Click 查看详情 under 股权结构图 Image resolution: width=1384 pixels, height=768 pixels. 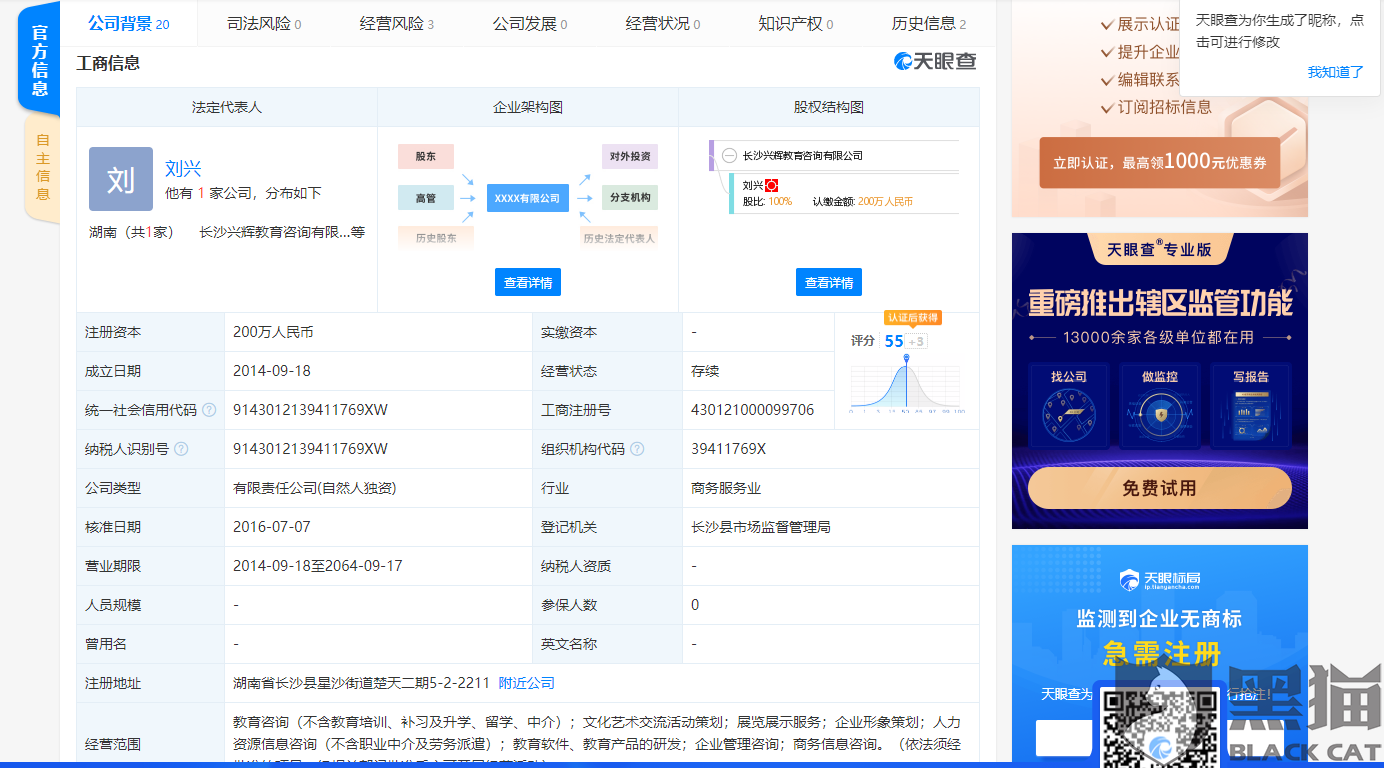point(829,282)
